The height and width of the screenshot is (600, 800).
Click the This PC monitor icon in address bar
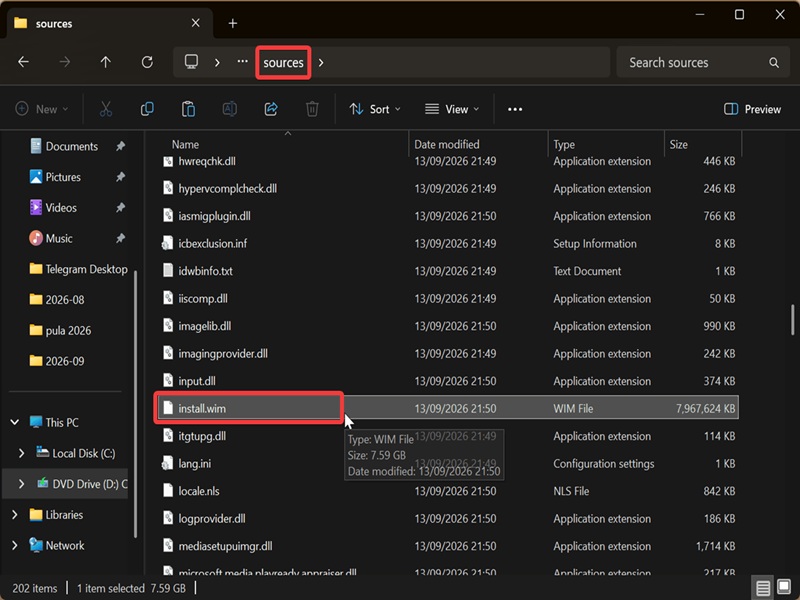191,62
